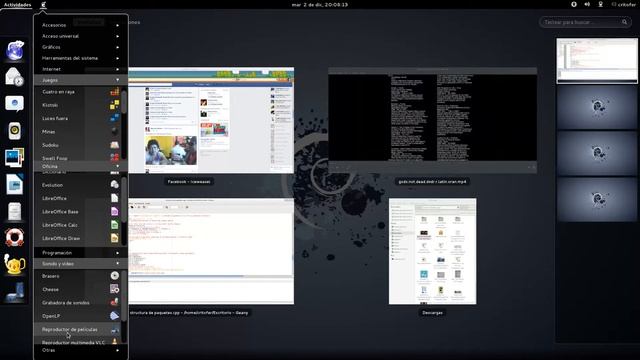Expand the Programación category
The height and width of the screenshot is (360, 640).
pyautogui.click(x=80, y=253)
